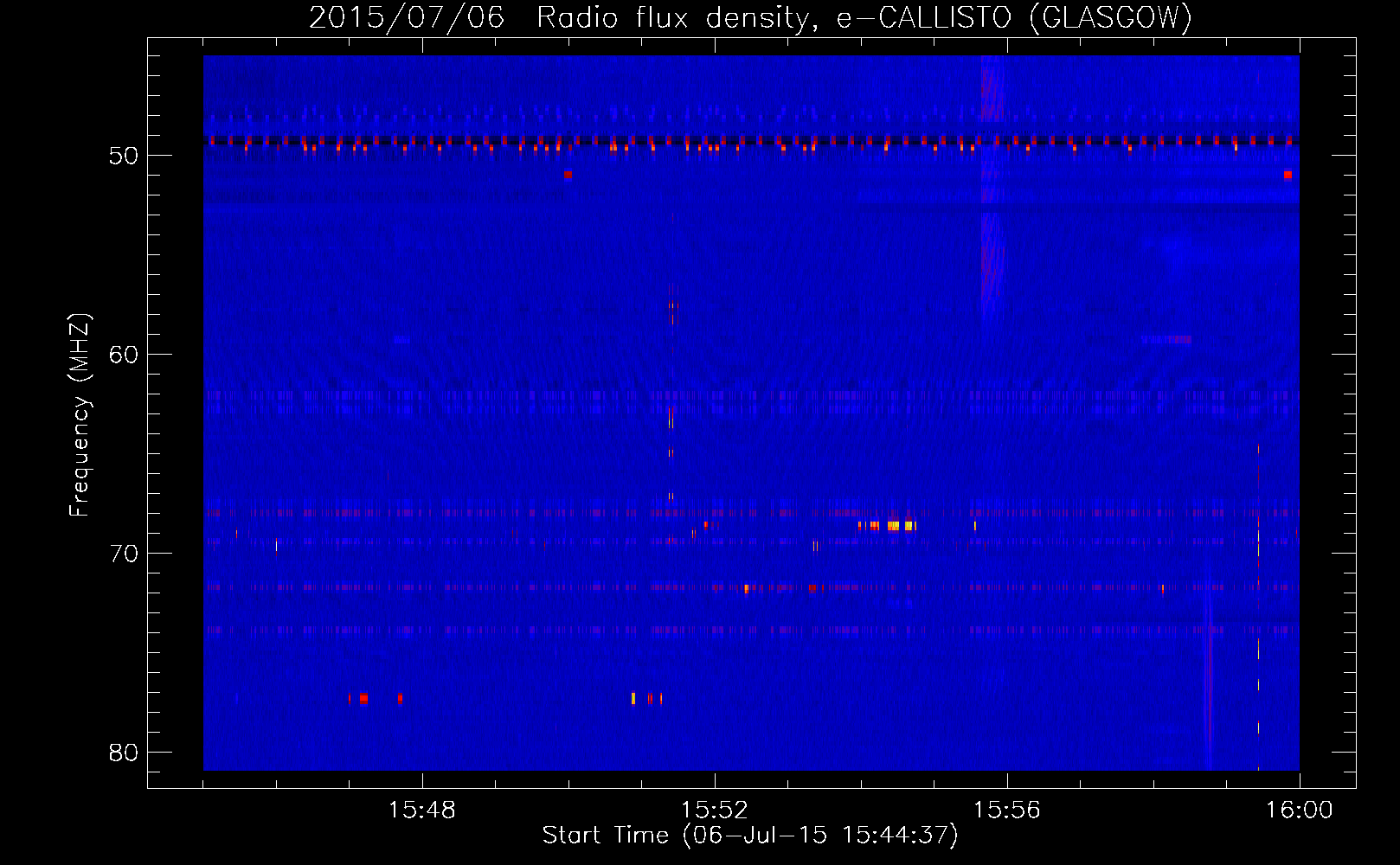This screenshot has height=865, width=1400.
Task: Click the 70 frequency tick label
Action: point(124,554)
